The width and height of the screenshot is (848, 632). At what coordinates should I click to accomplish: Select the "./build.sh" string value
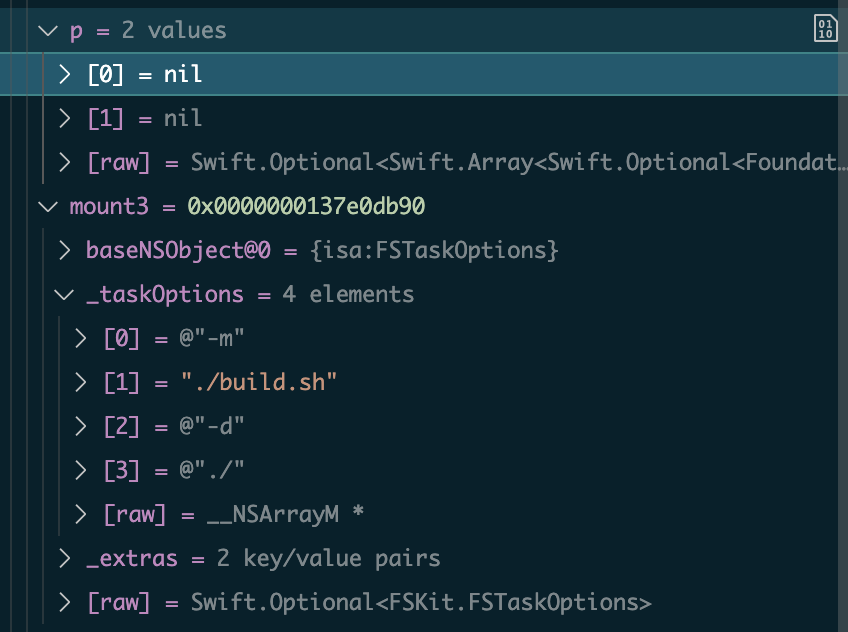point(260,383)
